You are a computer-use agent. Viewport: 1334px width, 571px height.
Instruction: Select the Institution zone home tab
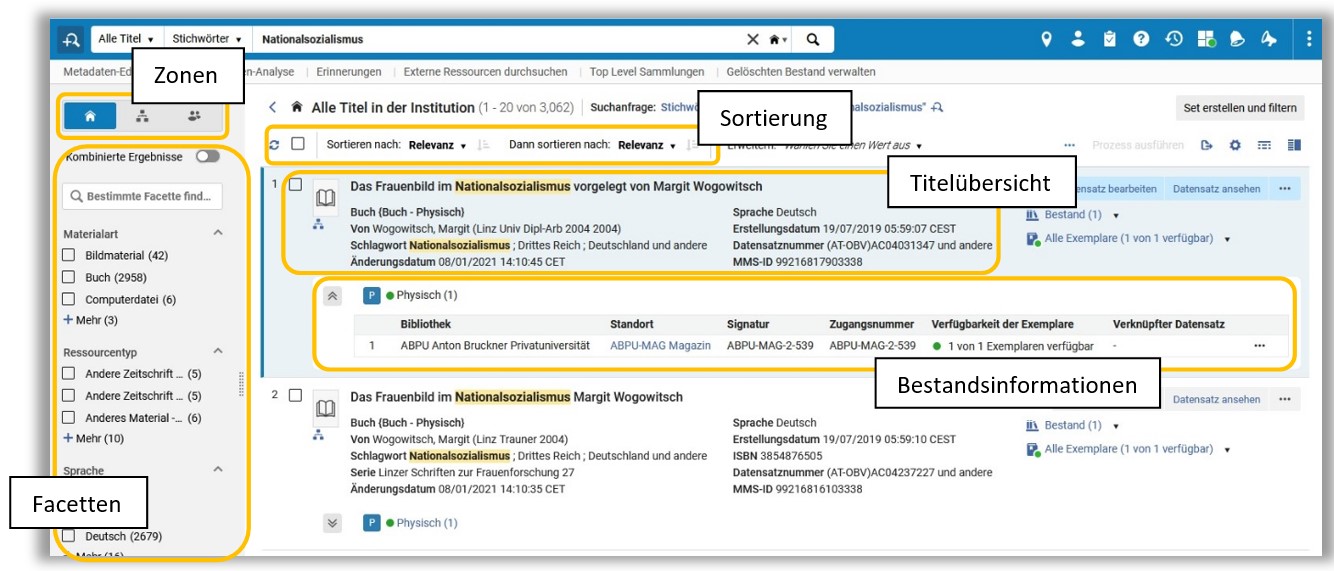click(x=90, y=116)
